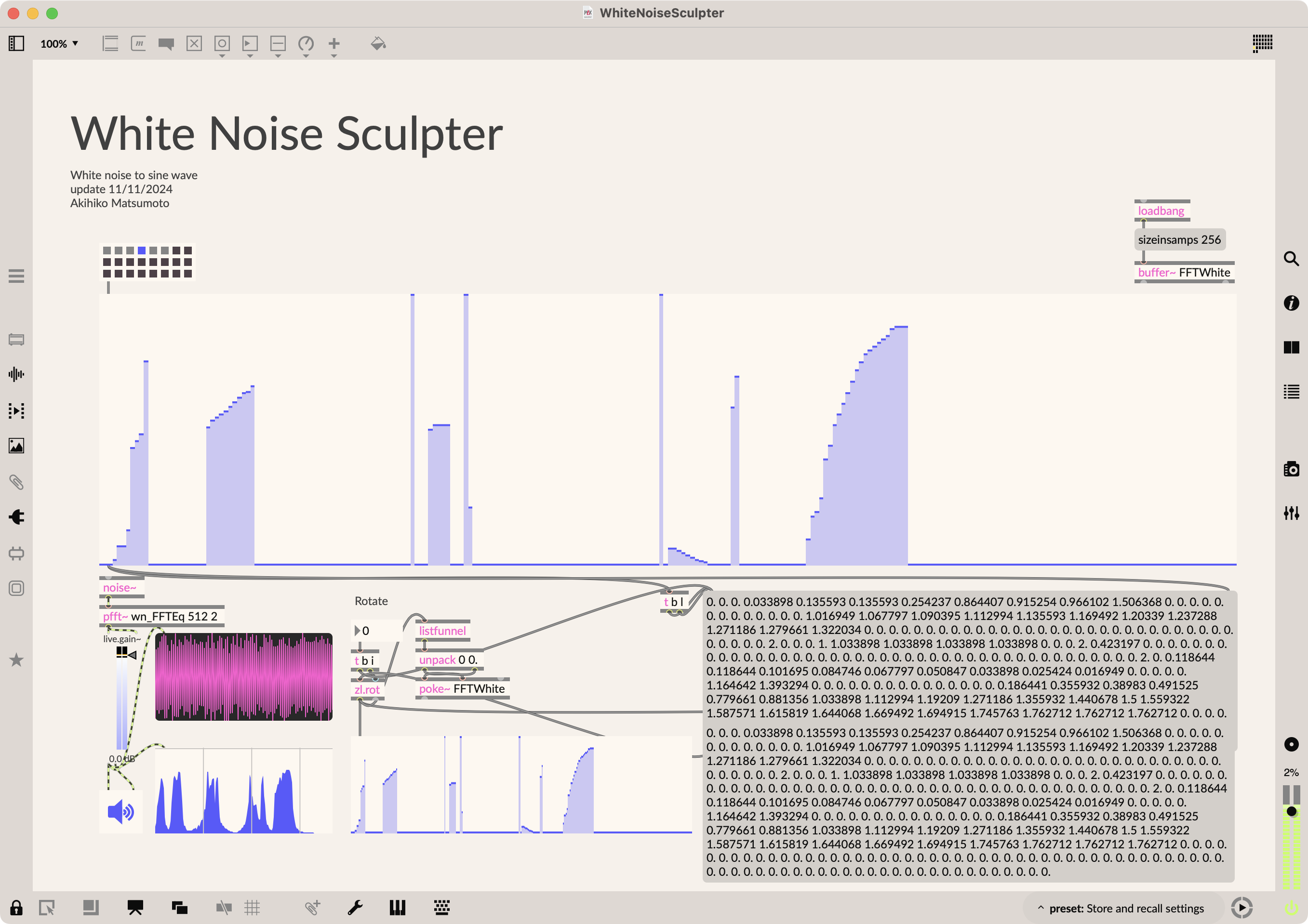
Task: Click the sizeinsamps 256 message box
Action: pos(1179,240)
